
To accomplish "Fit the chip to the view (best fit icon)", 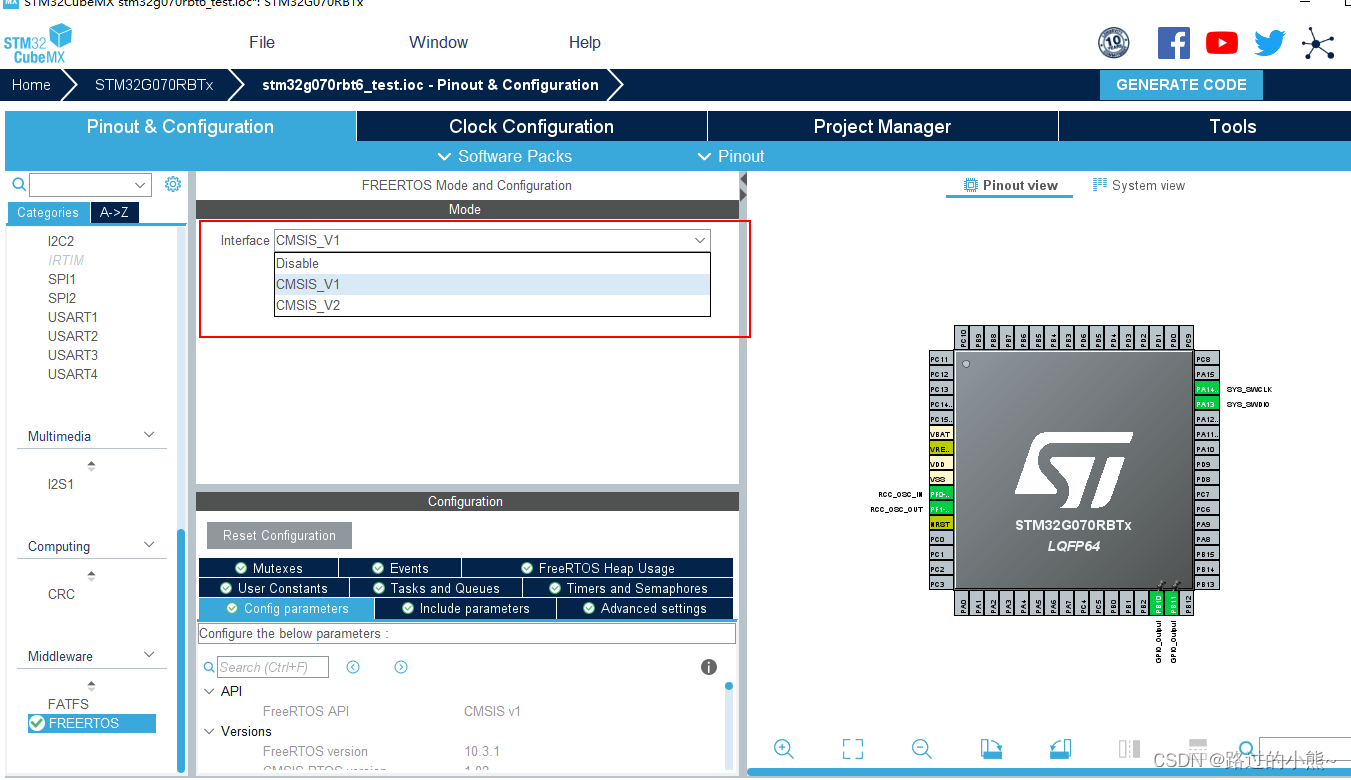I will [x=852, y=748].
